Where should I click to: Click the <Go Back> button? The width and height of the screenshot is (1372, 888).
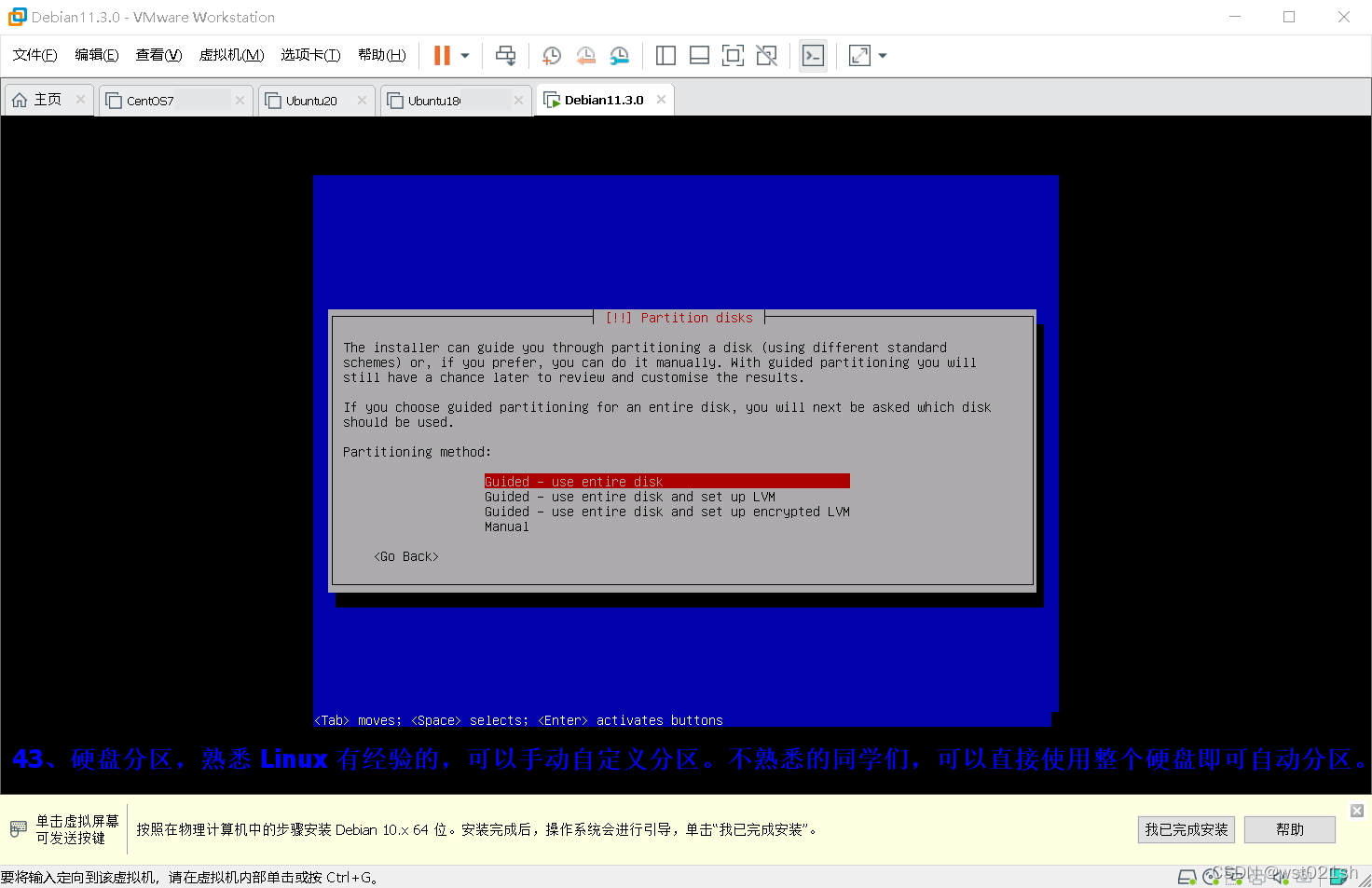pyautogui.click(x=405, y=556)
